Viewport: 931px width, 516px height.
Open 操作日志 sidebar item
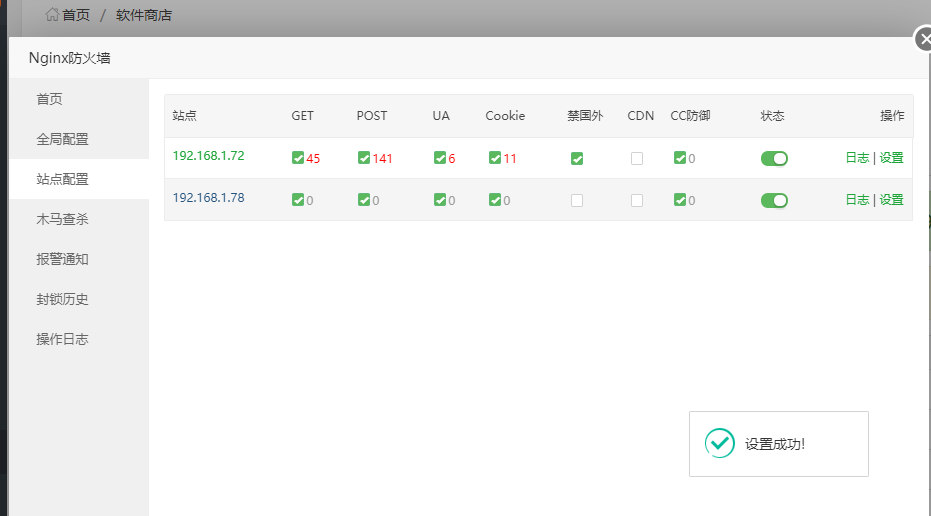[62, 339]
